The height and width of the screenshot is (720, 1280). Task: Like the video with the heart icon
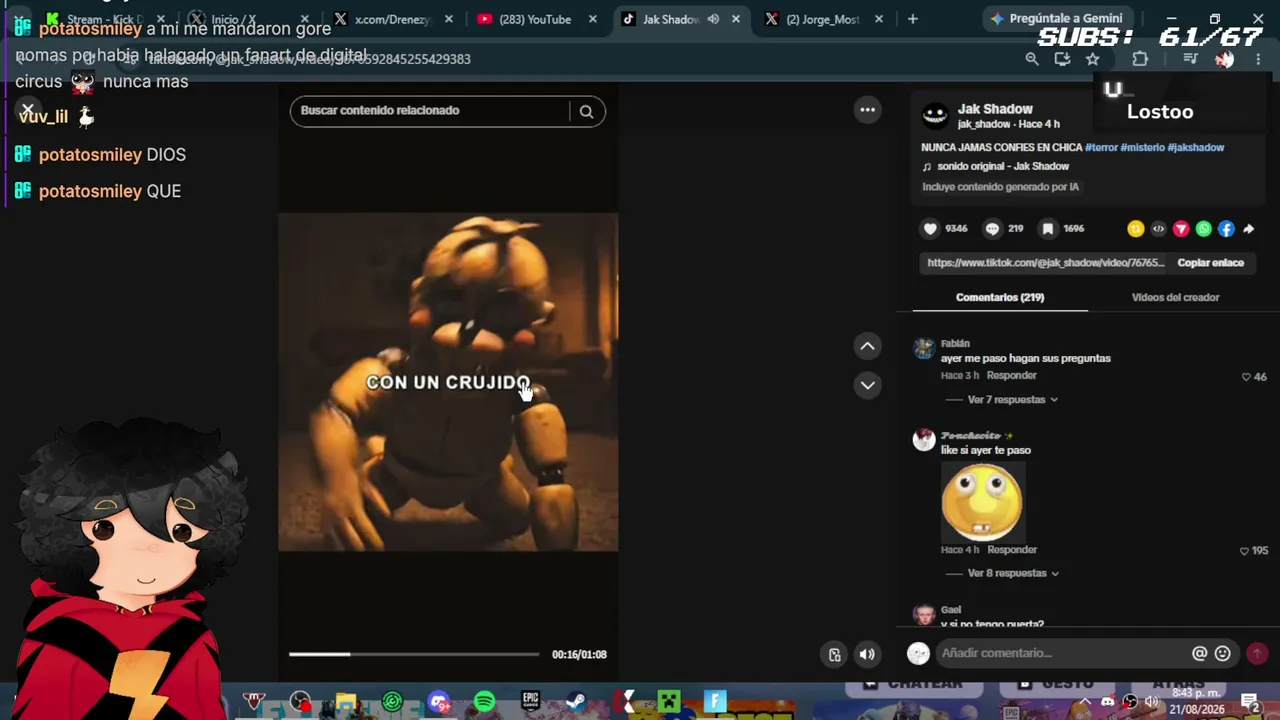pyautogui.click(x=930, y=229)
